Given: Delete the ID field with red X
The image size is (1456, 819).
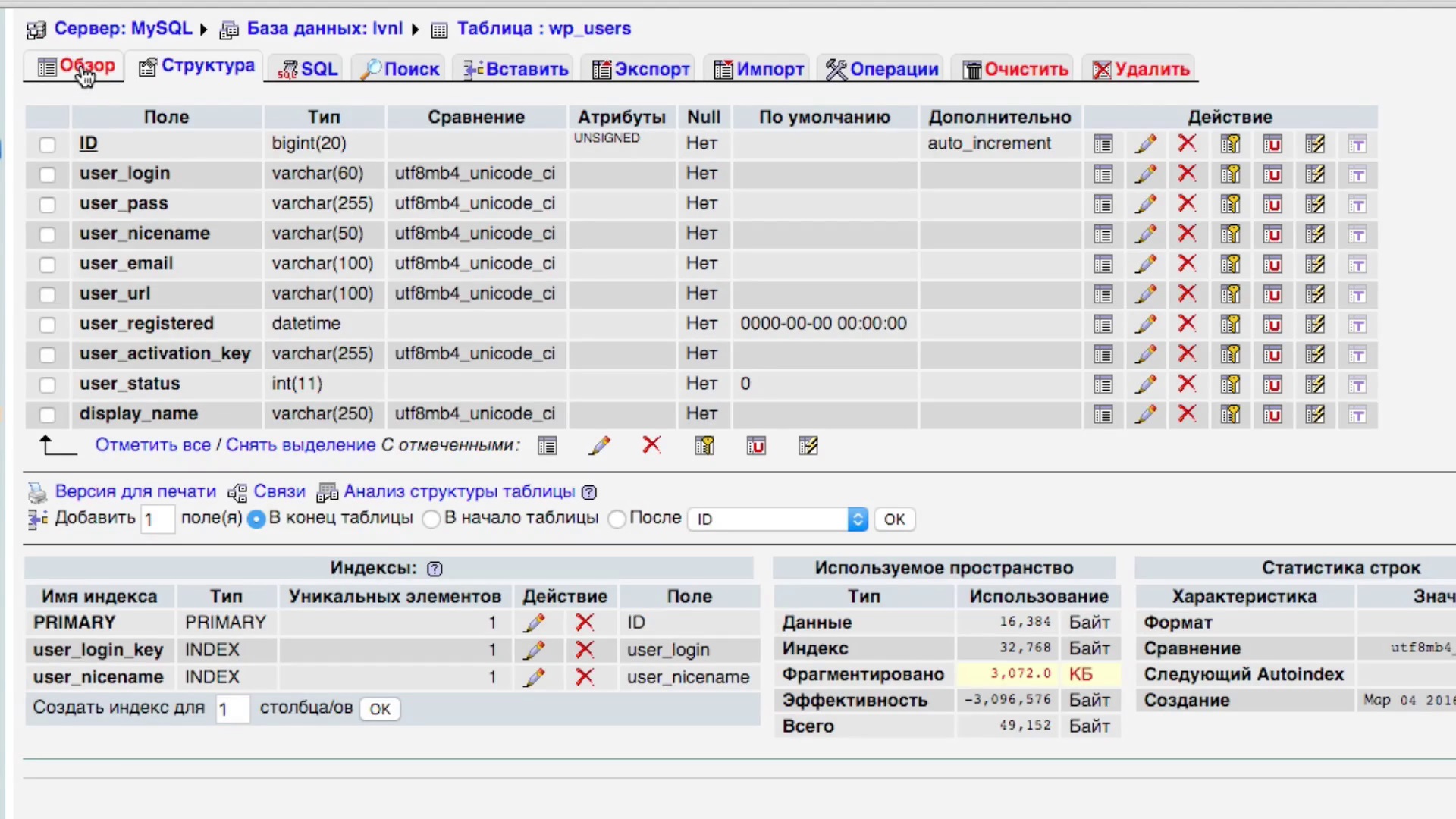Looking at the screenshot, I should [1188, 143].
